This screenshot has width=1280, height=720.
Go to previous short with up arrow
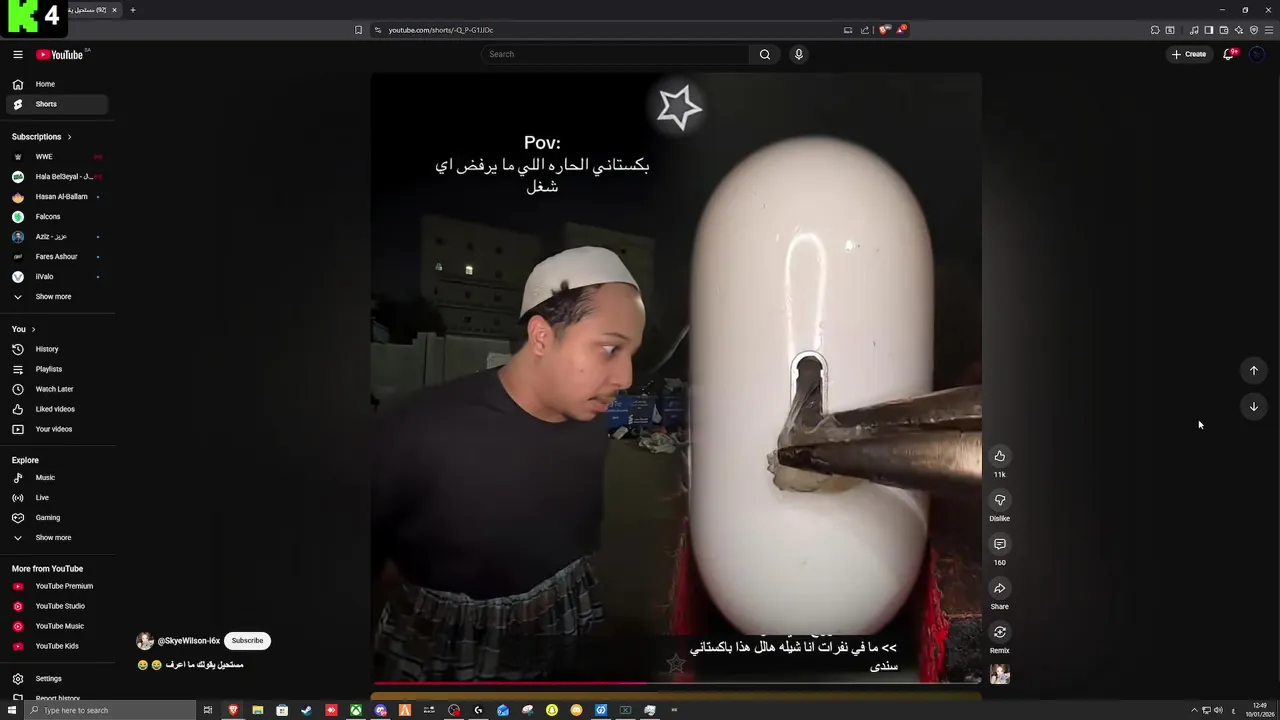click(1254, 370)
